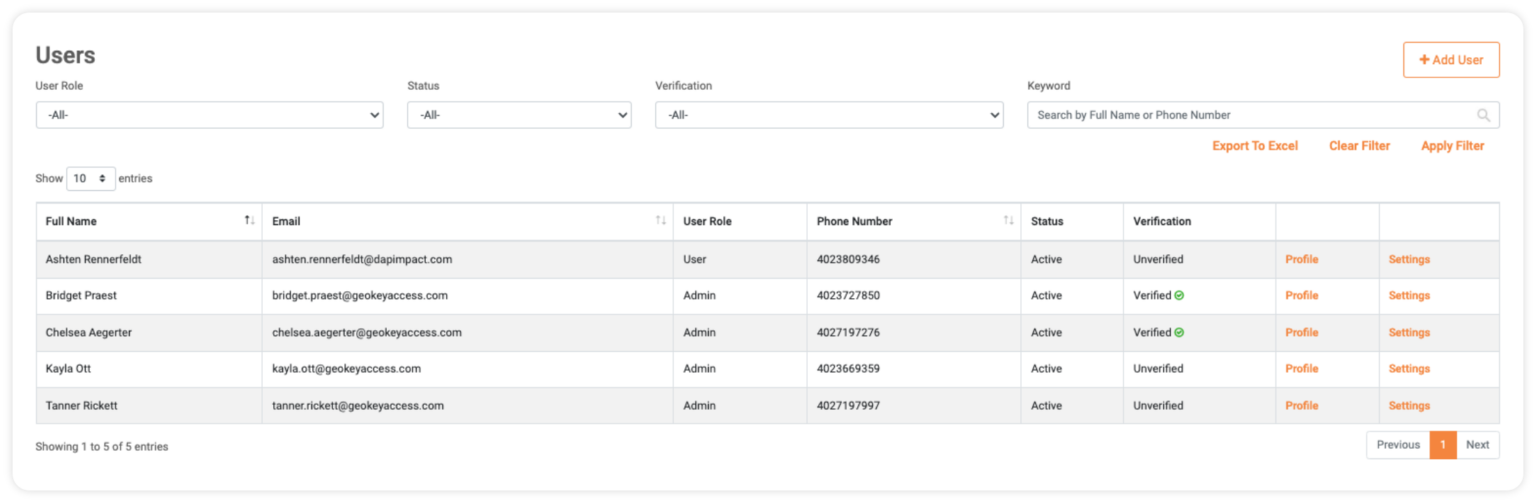
Task: Click verified checkmark icon for Bridget Praest
Action: click(1179, 296)
